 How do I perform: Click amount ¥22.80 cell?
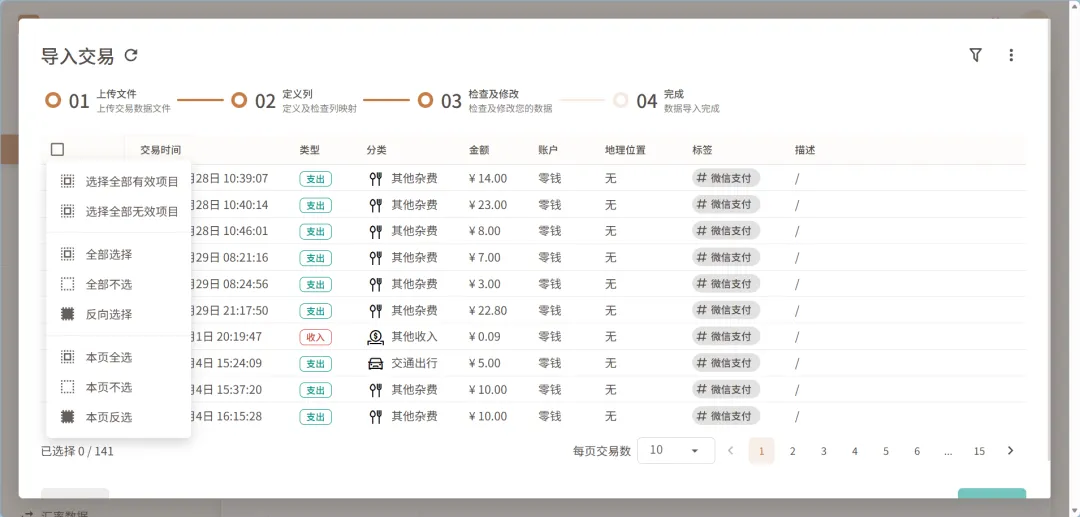[488, 310]
